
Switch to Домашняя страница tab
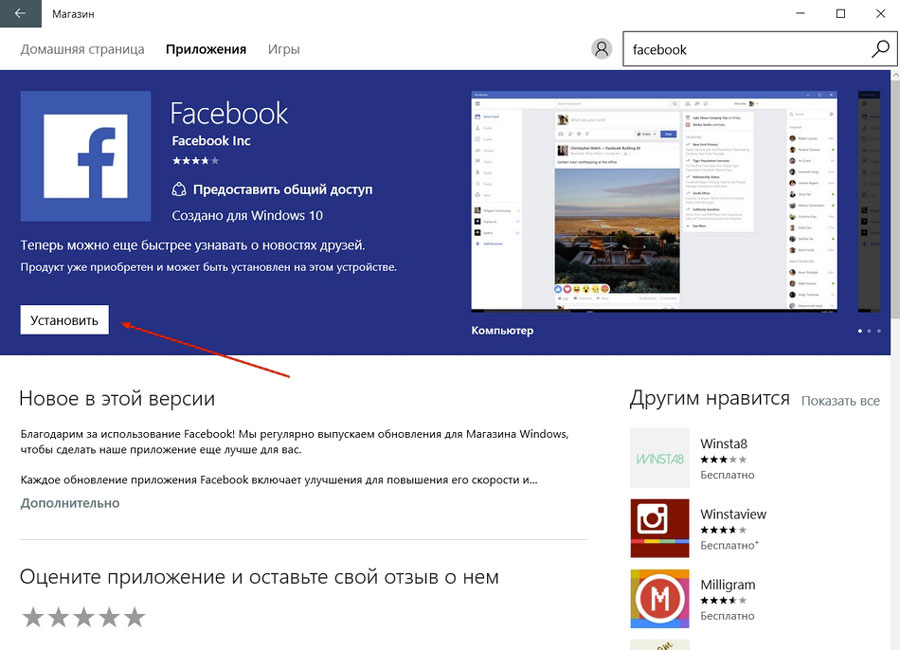click(82, 49)
